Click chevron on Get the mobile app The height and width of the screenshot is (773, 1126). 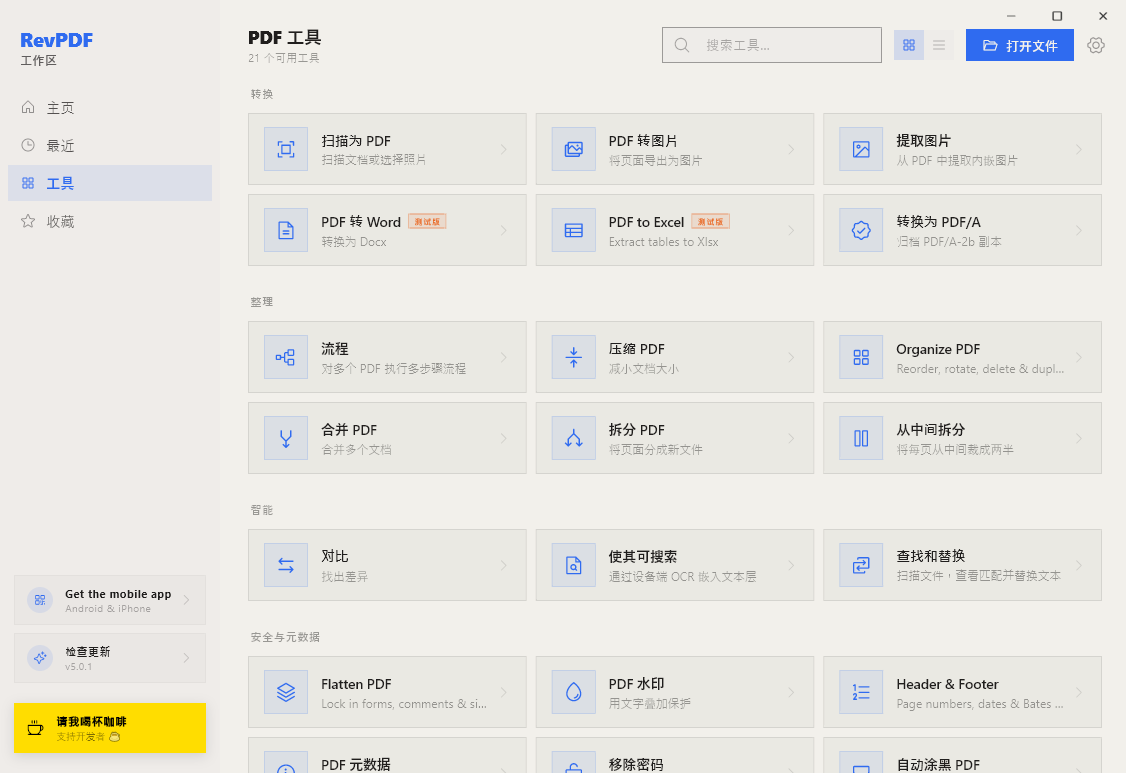(x=186, y=600)
